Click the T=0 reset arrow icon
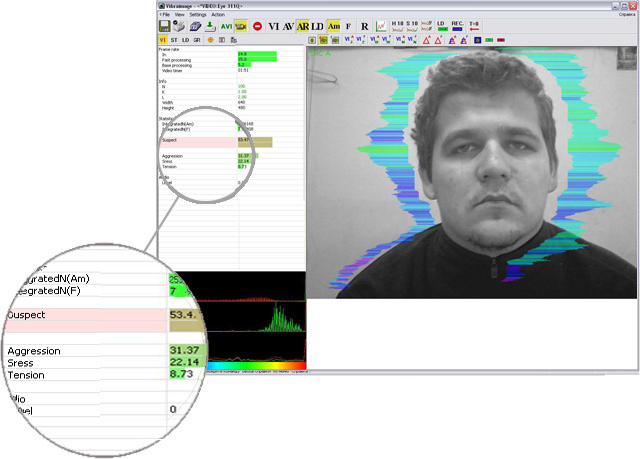 pos(474,26)
